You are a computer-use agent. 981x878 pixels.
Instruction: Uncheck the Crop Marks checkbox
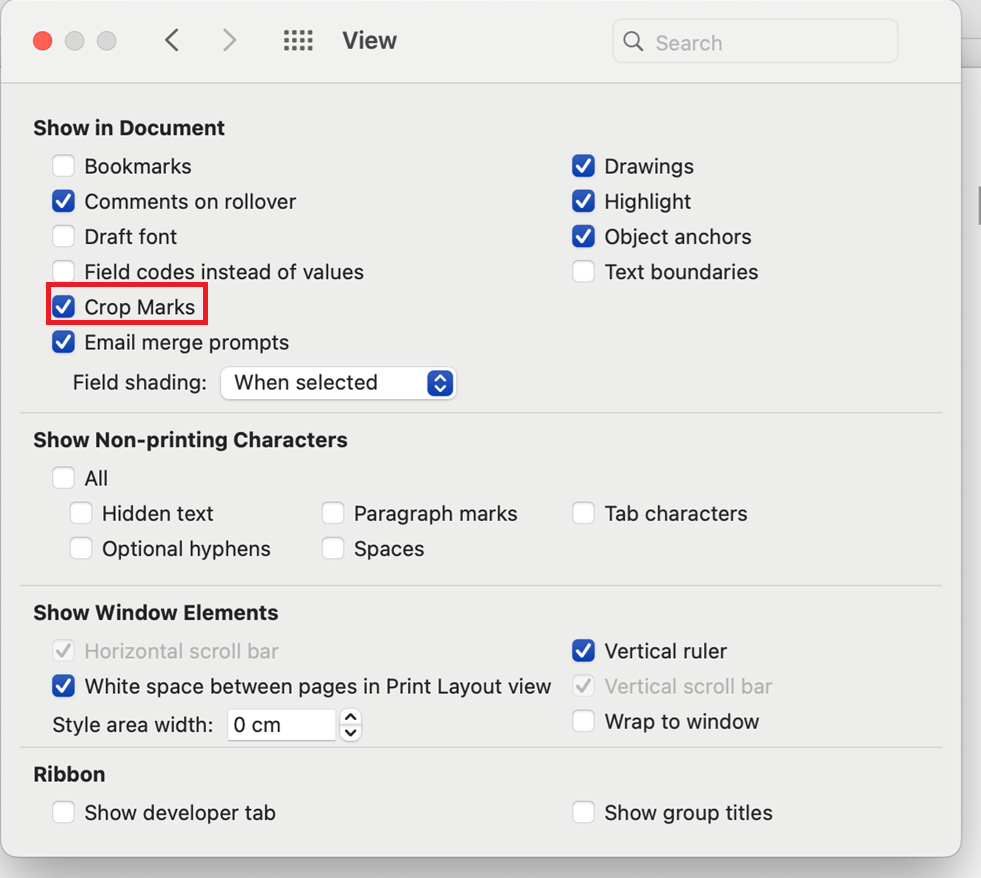(x=63, y=307)
